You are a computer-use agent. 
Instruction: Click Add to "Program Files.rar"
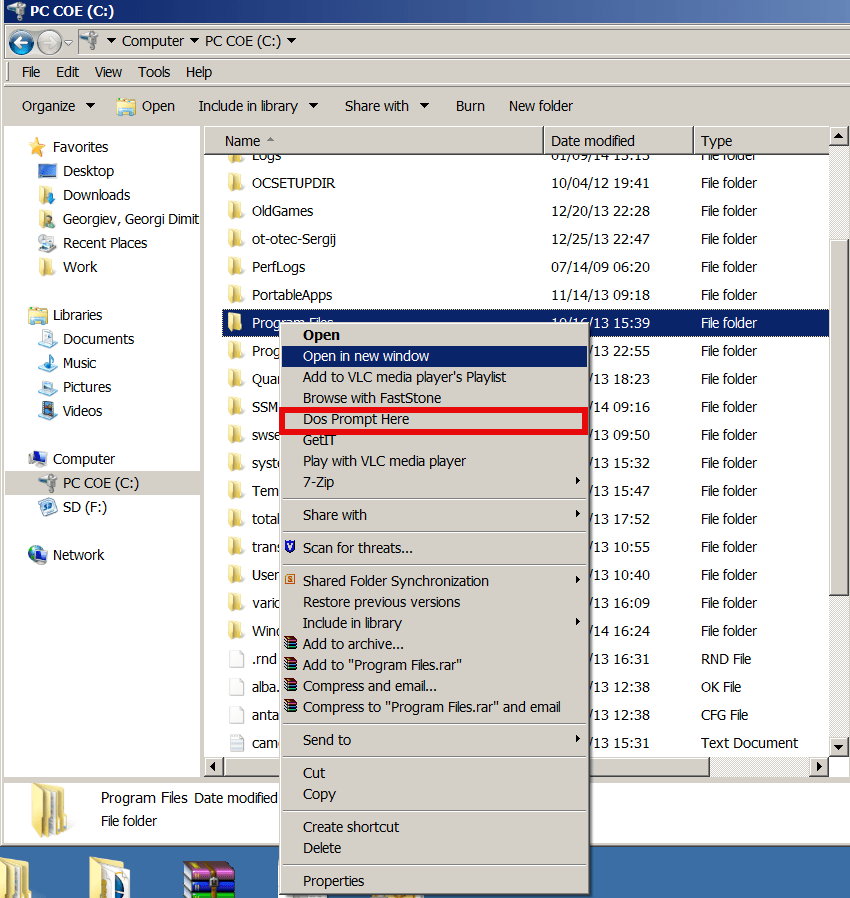click(434, 665)
